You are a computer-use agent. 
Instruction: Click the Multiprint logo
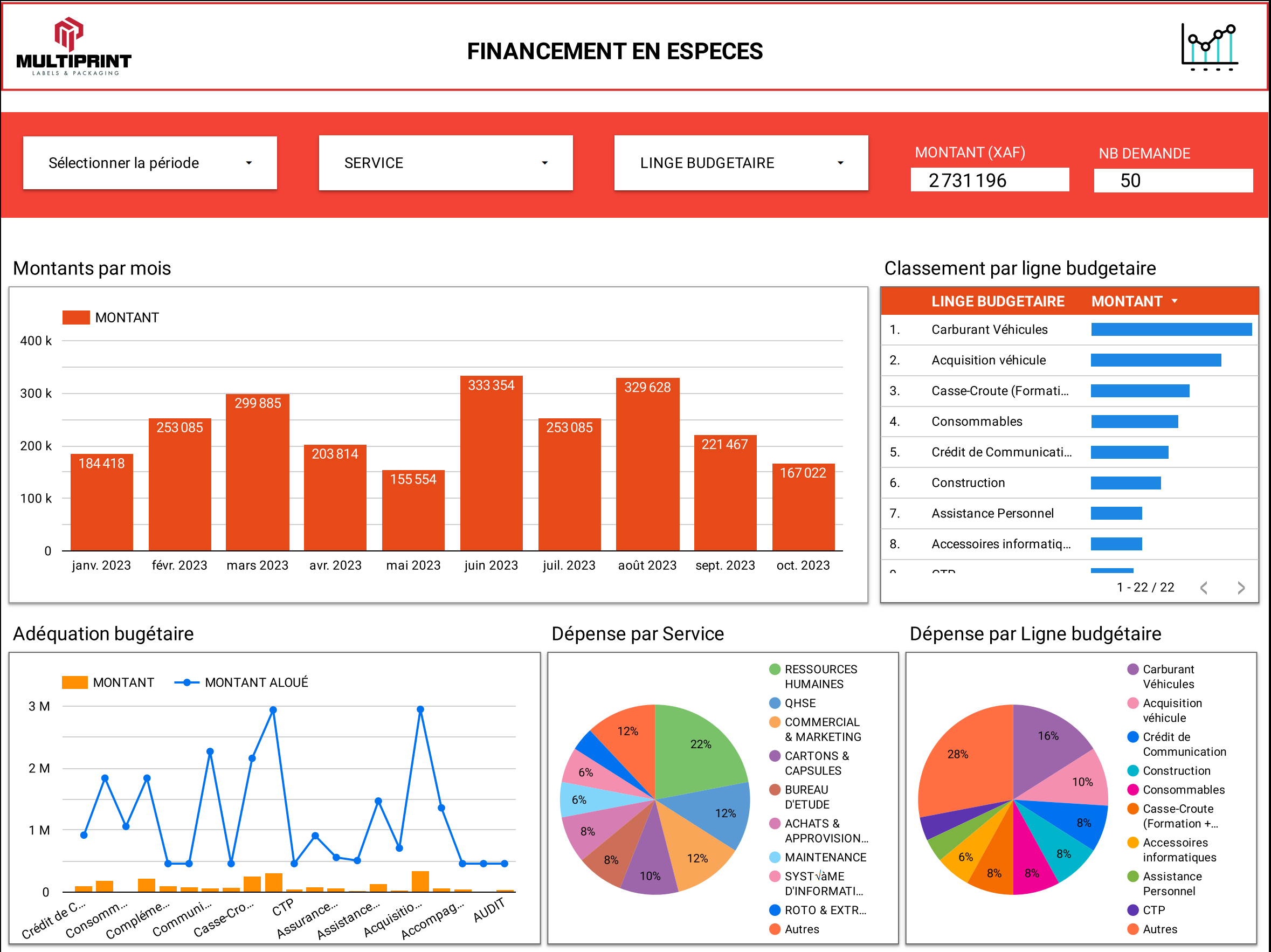73,46
